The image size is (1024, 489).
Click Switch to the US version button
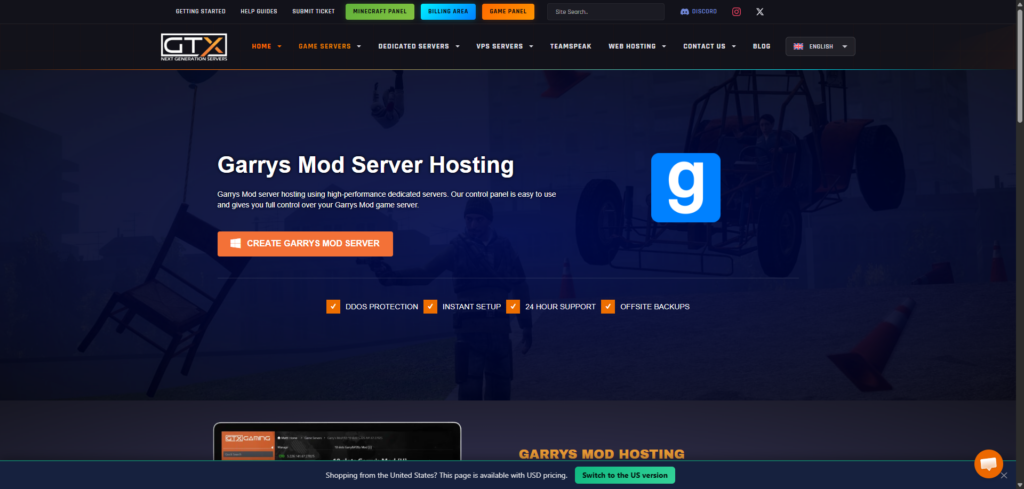624,475
